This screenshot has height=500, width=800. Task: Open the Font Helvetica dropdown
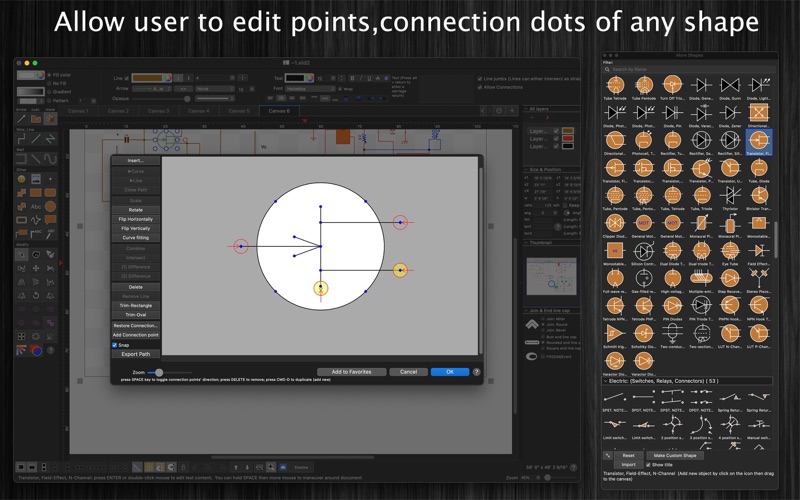[x=310, y=89]
